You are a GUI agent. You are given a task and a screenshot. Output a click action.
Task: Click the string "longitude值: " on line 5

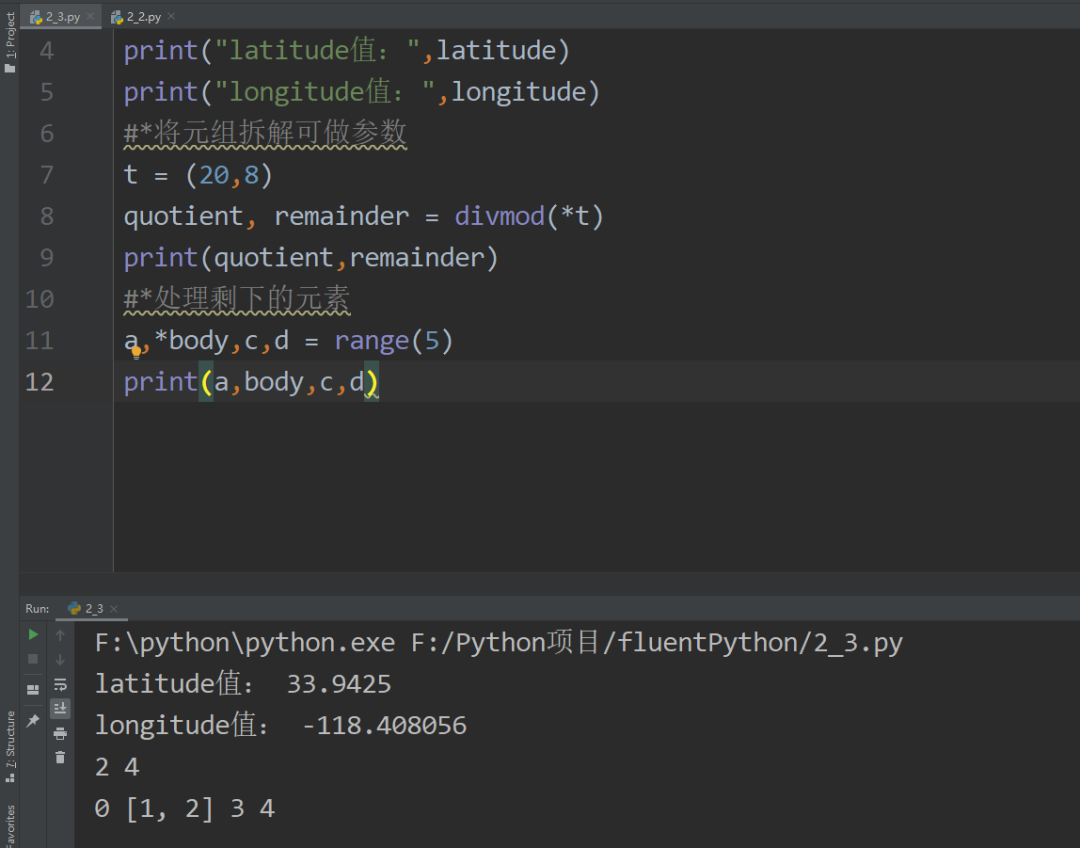pos(325,92)
